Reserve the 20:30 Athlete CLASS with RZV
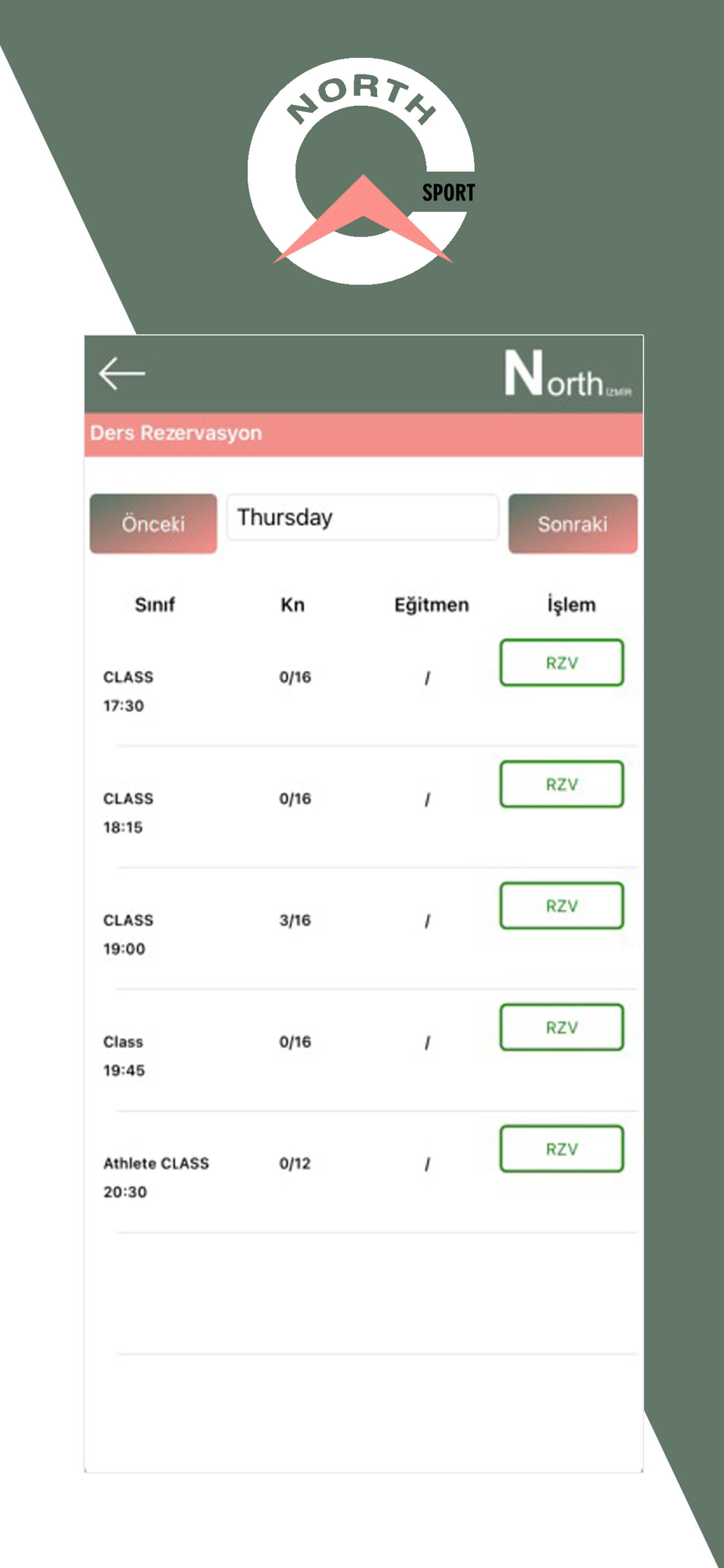 [561, 1149]
